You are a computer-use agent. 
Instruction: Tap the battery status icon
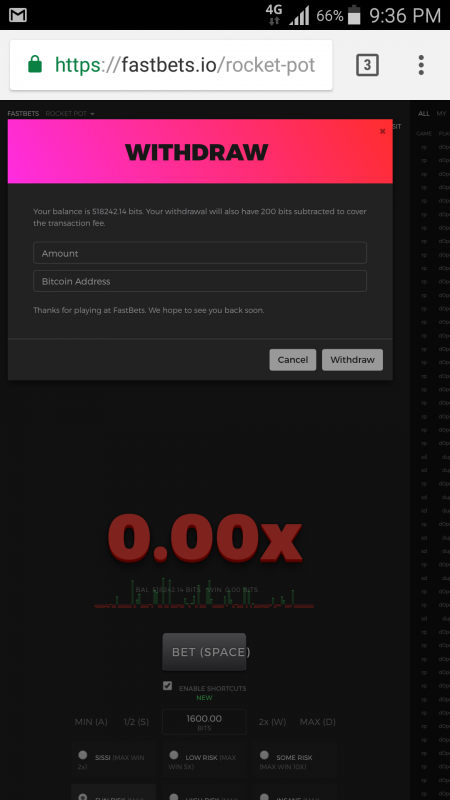coord(354,15)
